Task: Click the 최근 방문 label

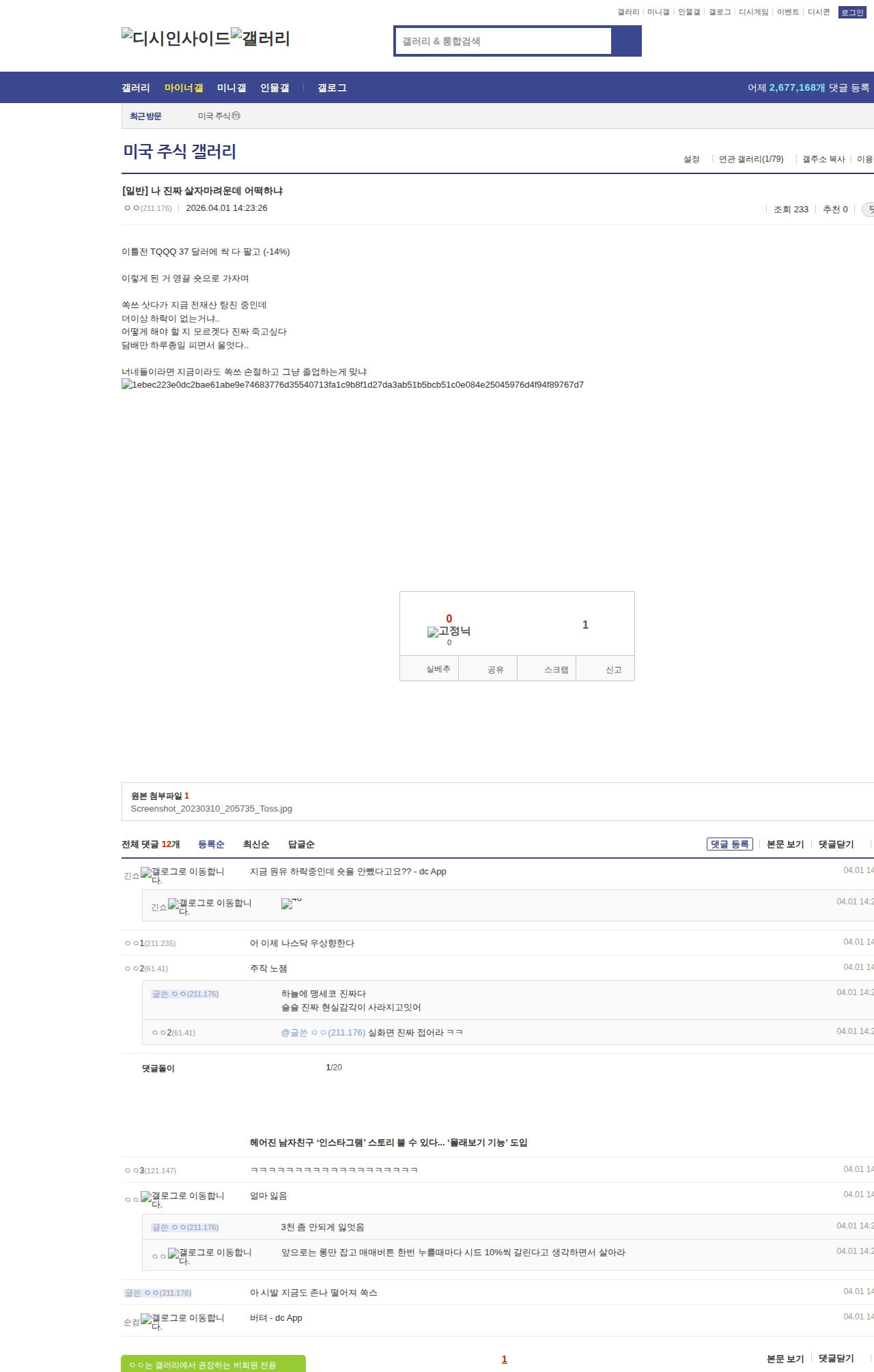Action: 145,117
